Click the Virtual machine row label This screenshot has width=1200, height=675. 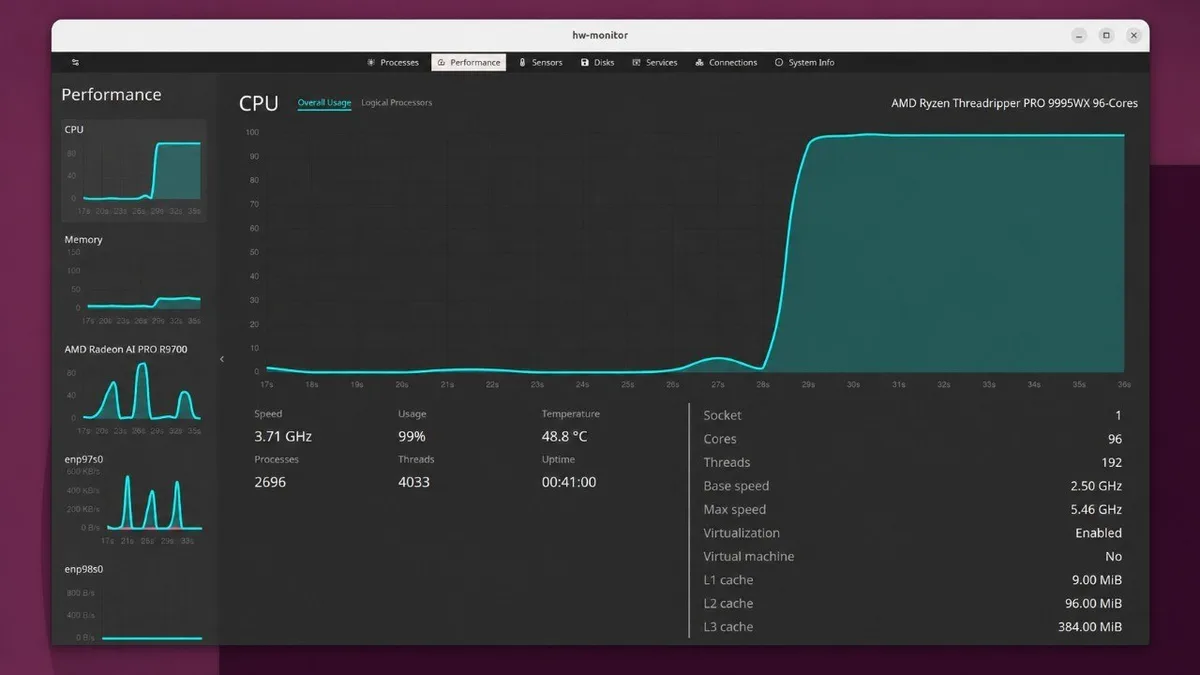(748, 556)
